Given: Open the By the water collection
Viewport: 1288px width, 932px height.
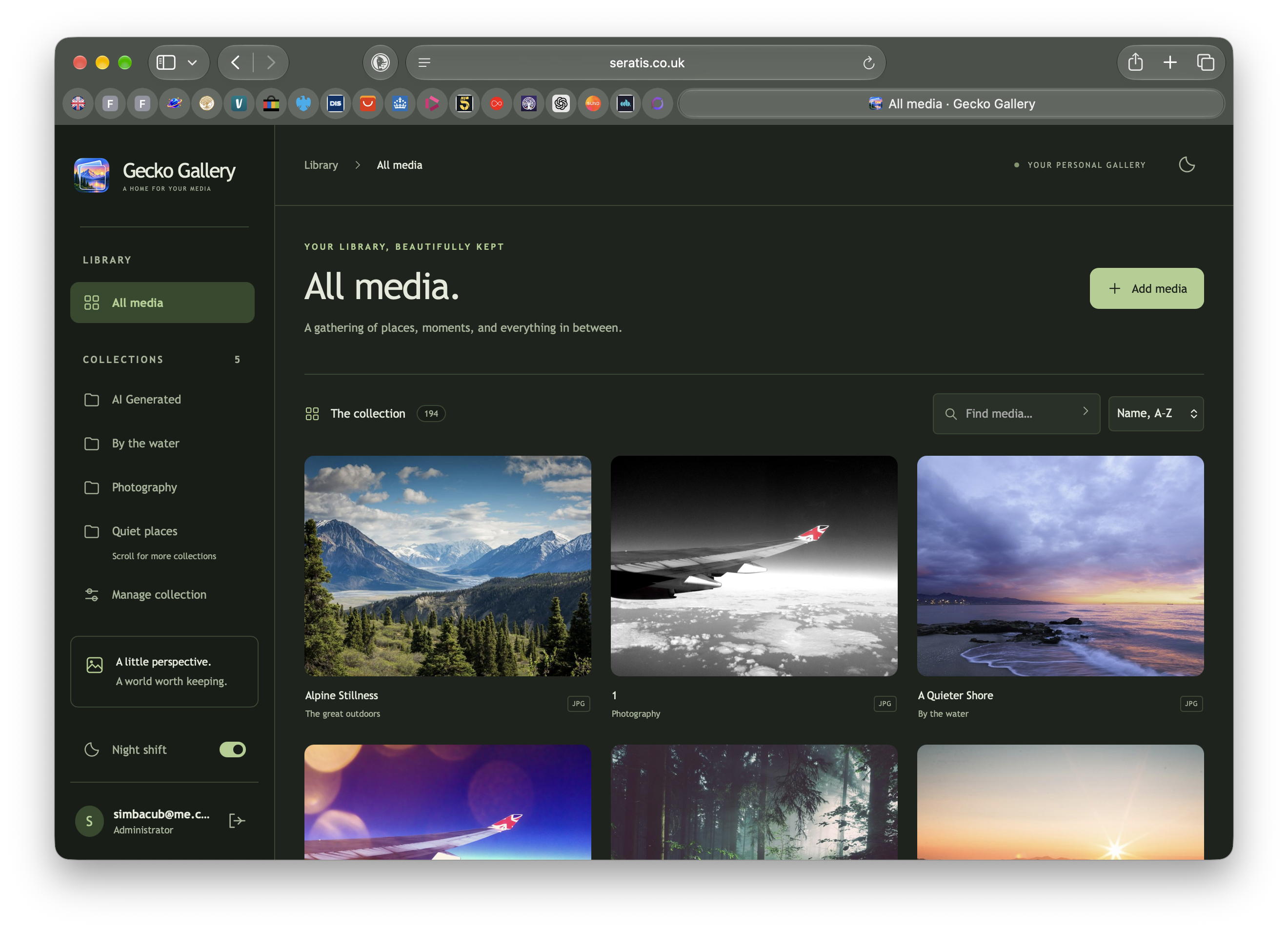Looking at the screenshot, I should (162, 444).
